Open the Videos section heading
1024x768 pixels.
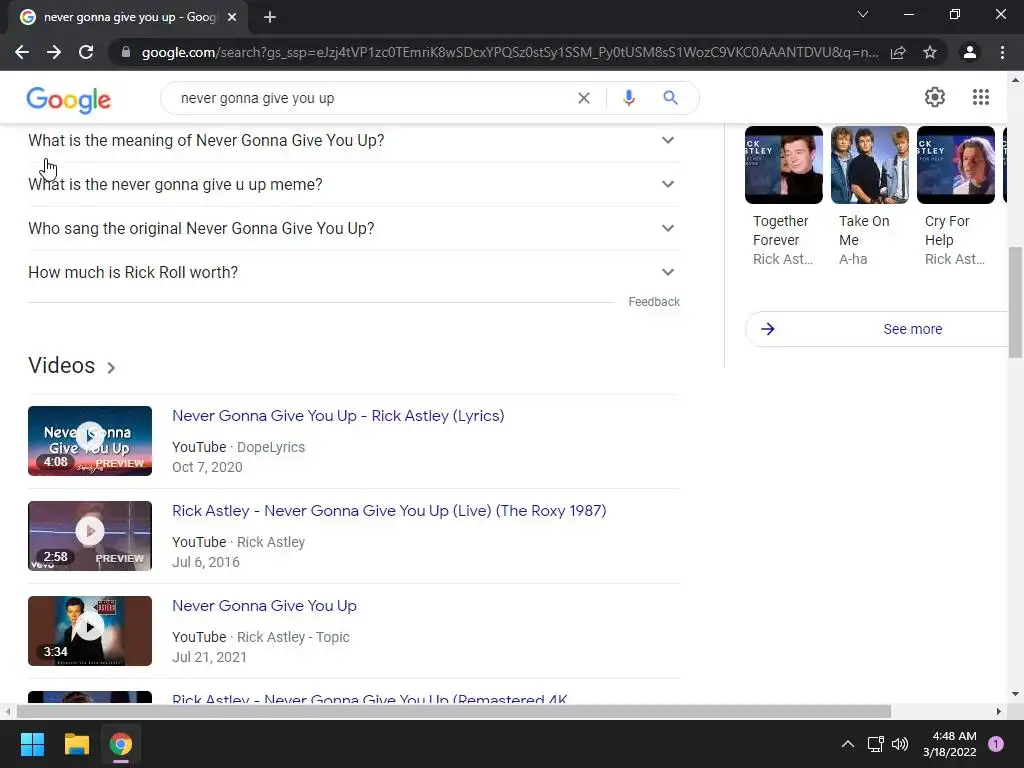pos(61,366)
